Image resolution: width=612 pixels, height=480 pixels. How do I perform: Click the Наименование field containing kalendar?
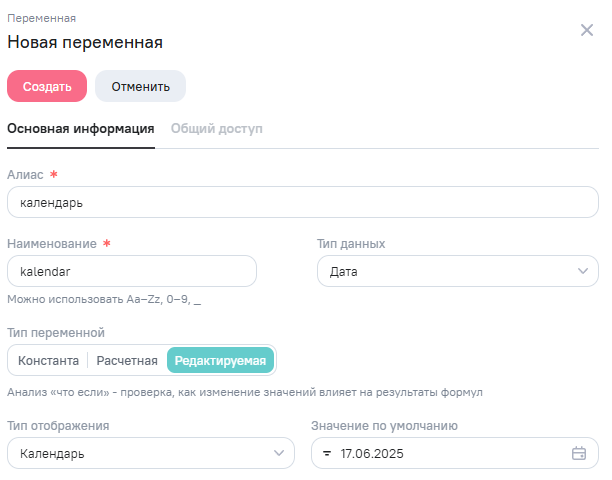click(131, 271)
